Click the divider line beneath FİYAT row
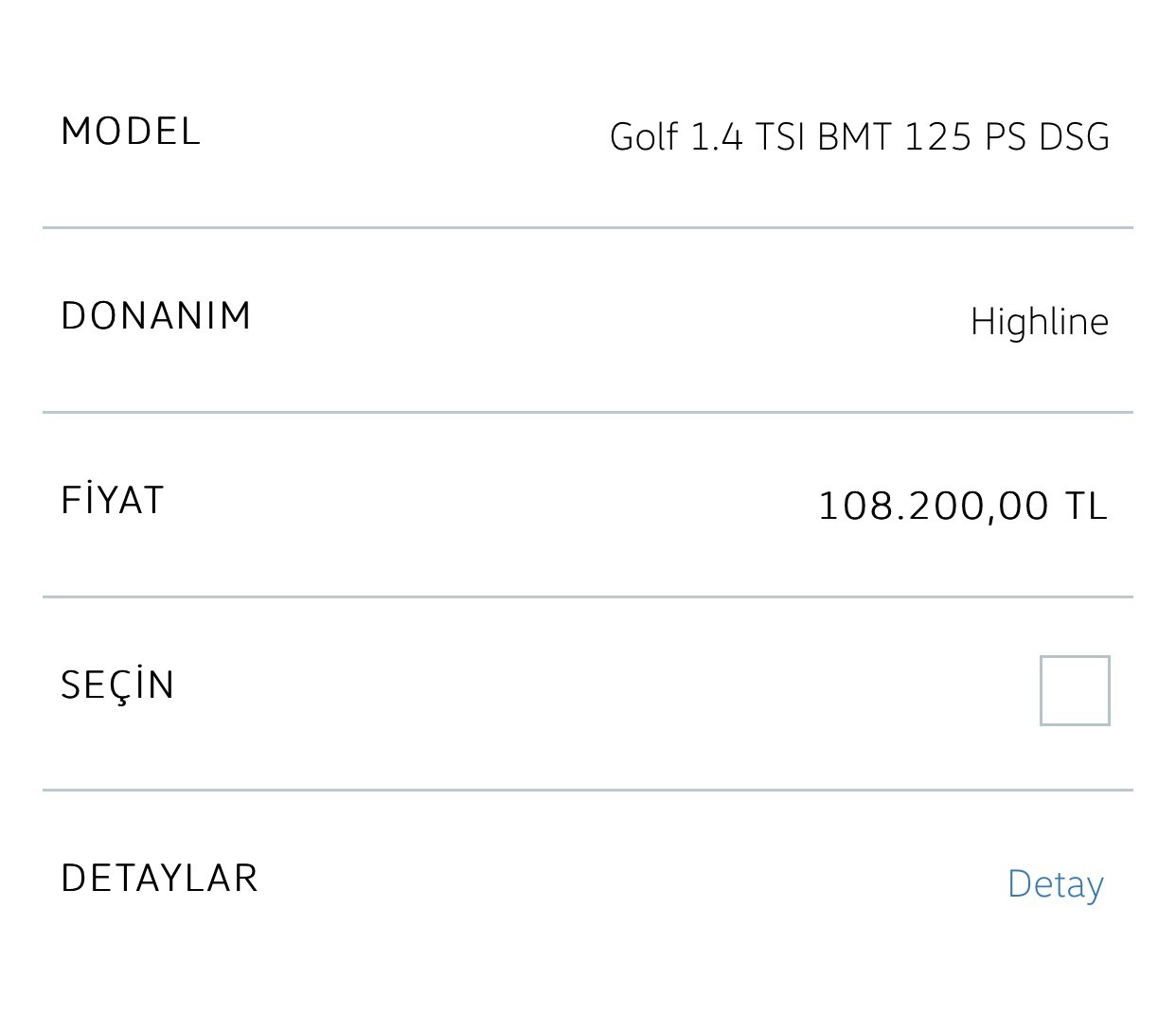This screenshot has width=1176, height=1032. [x=588, y=596]
